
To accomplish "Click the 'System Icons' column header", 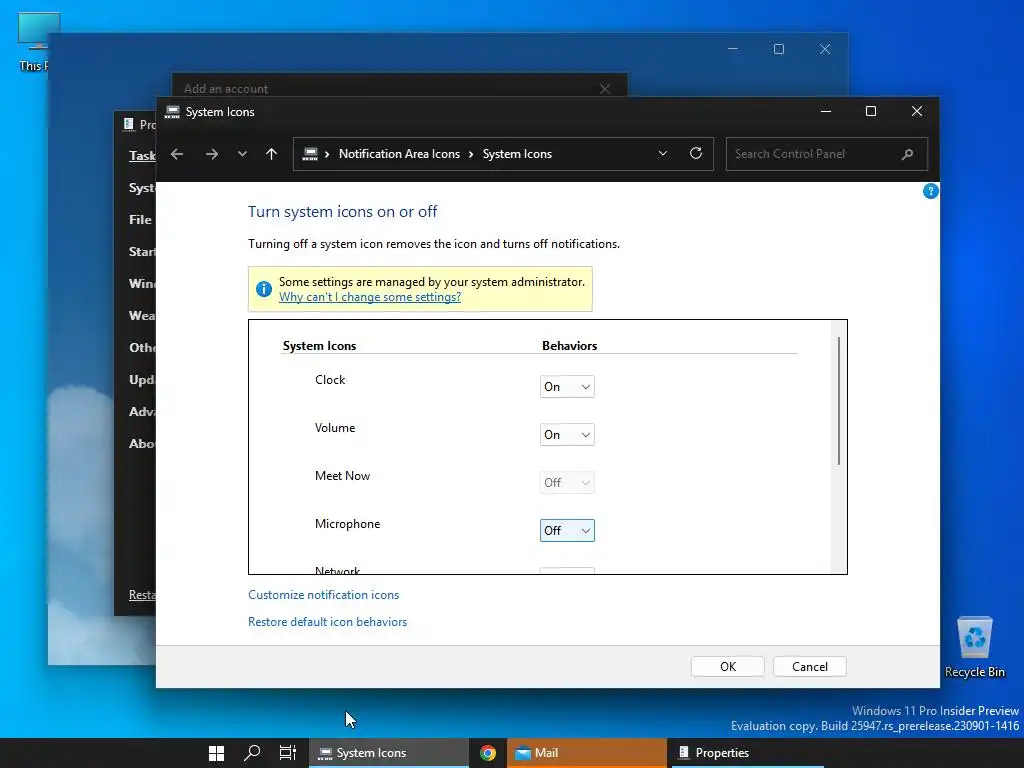I will pyautogui.click(x=319, y=346).
